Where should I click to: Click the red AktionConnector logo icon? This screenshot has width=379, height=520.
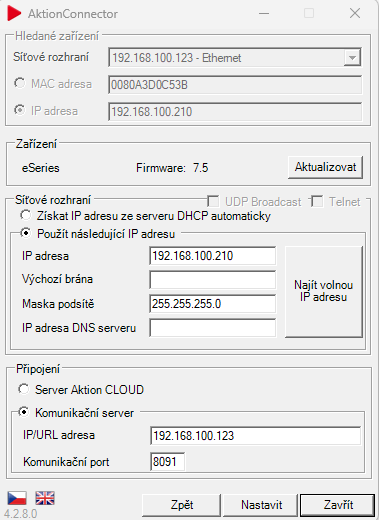[14, 14]
